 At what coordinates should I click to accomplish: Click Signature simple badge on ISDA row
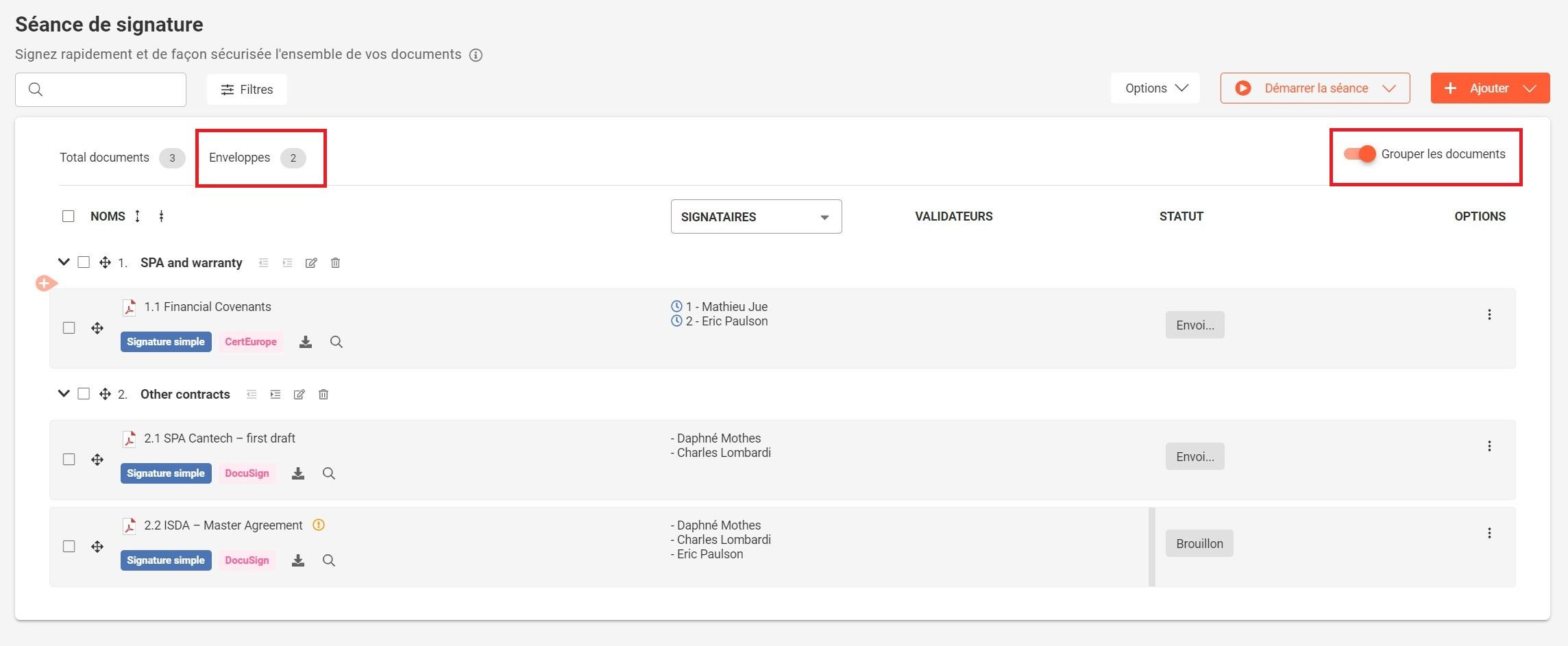click(166, 560)
